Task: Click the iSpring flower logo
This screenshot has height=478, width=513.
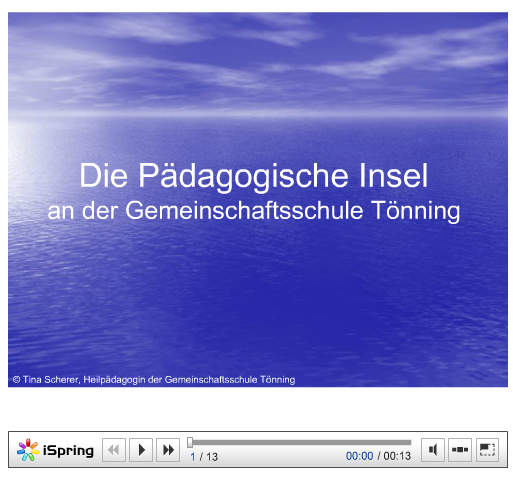Action: click(x=28, y=450)
